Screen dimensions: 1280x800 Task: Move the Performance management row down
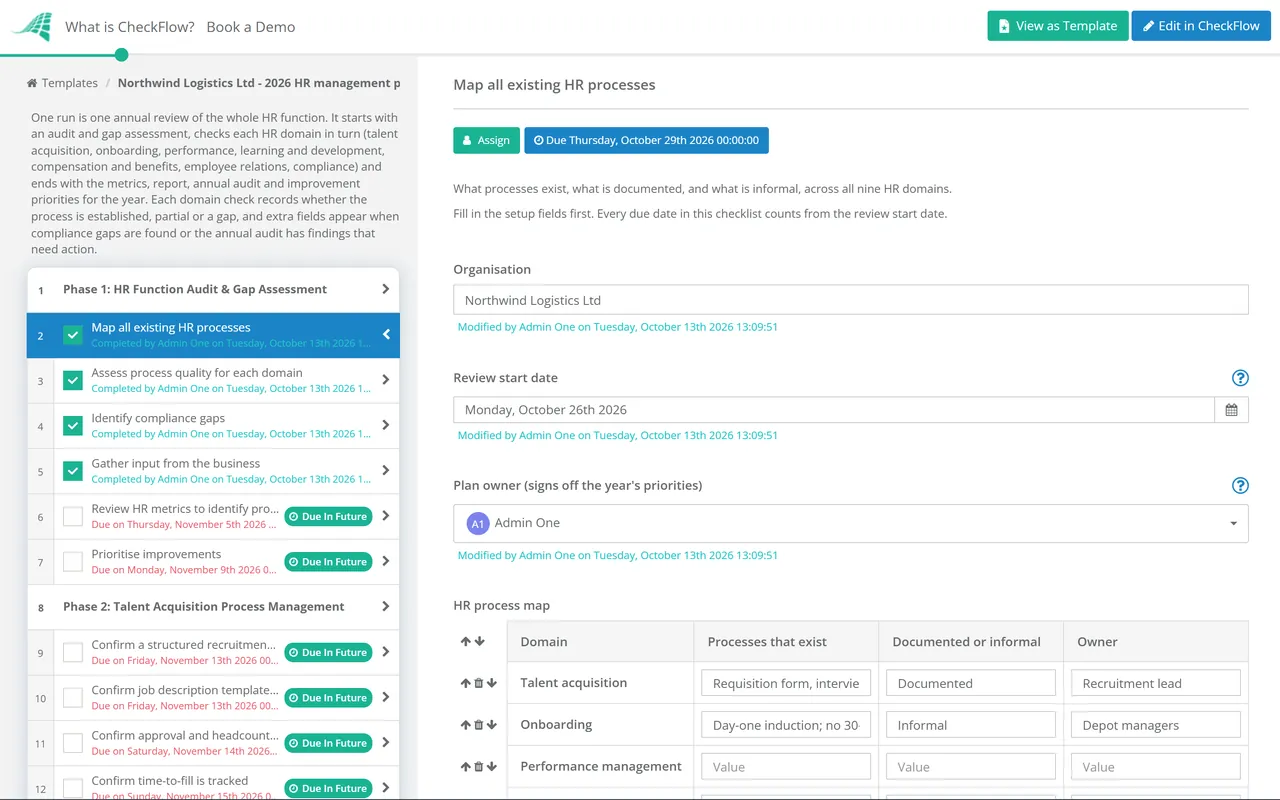tap(491, 767)
